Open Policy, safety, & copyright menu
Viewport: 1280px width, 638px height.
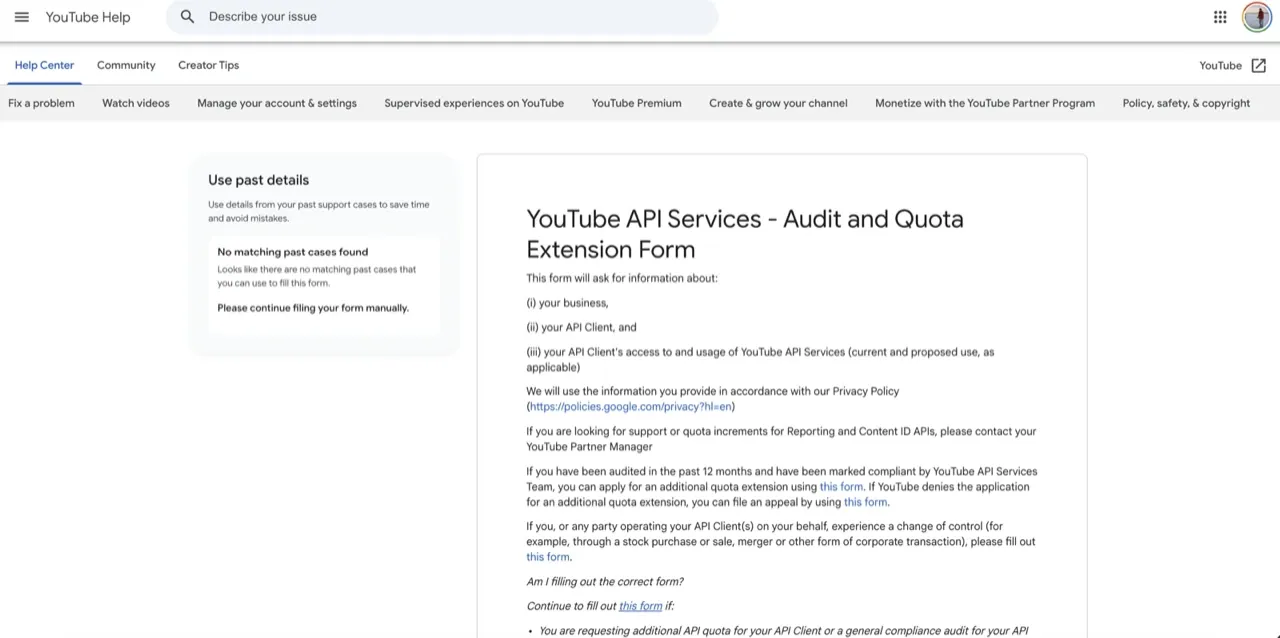click(1186, 103)
